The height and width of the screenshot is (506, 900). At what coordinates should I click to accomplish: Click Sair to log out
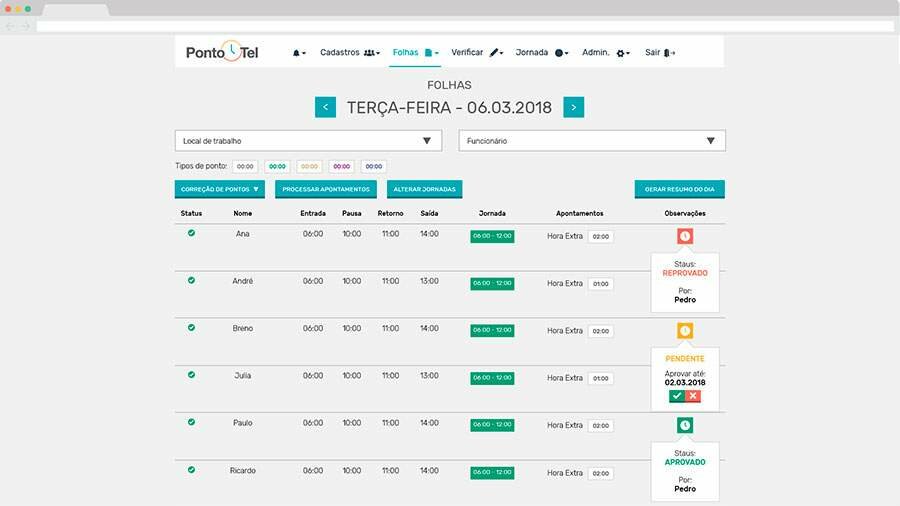(x=660, y=53)
